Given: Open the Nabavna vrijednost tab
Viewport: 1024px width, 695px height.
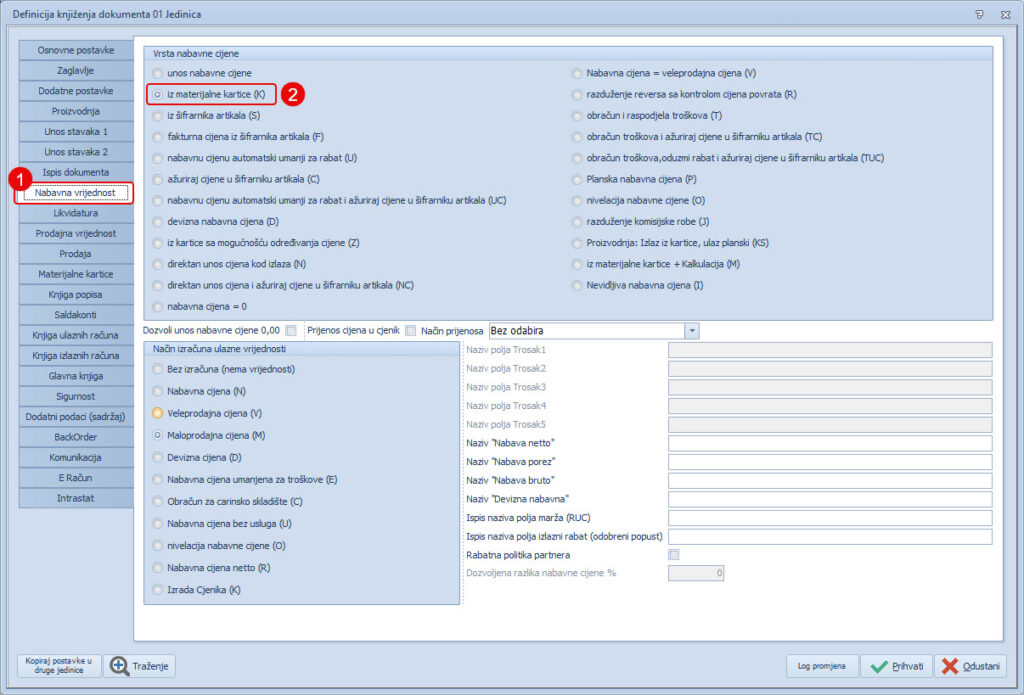Looking at the screenshot, I should point(75,193).
